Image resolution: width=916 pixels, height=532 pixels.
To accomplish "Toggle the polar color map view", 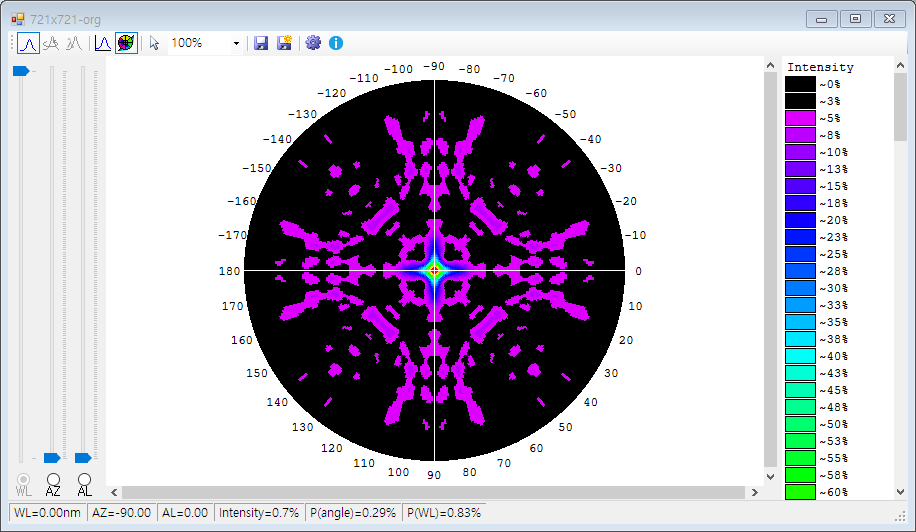I will click(126, 43).
